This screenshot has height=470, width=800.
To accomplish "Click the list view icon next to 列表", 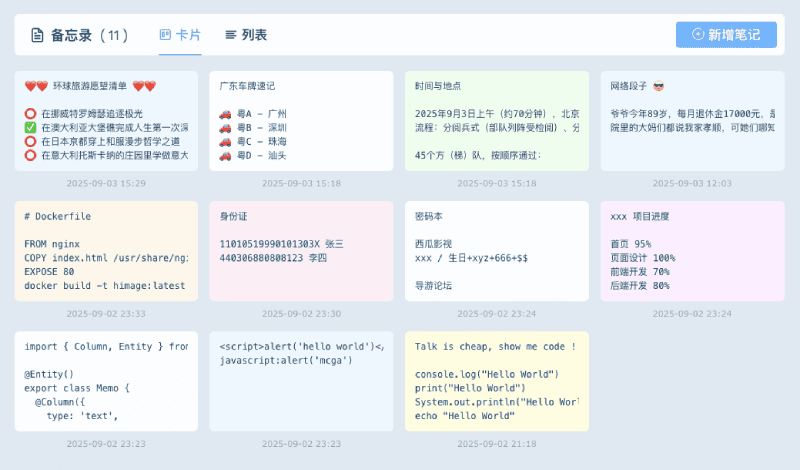I will pos(231,35).
